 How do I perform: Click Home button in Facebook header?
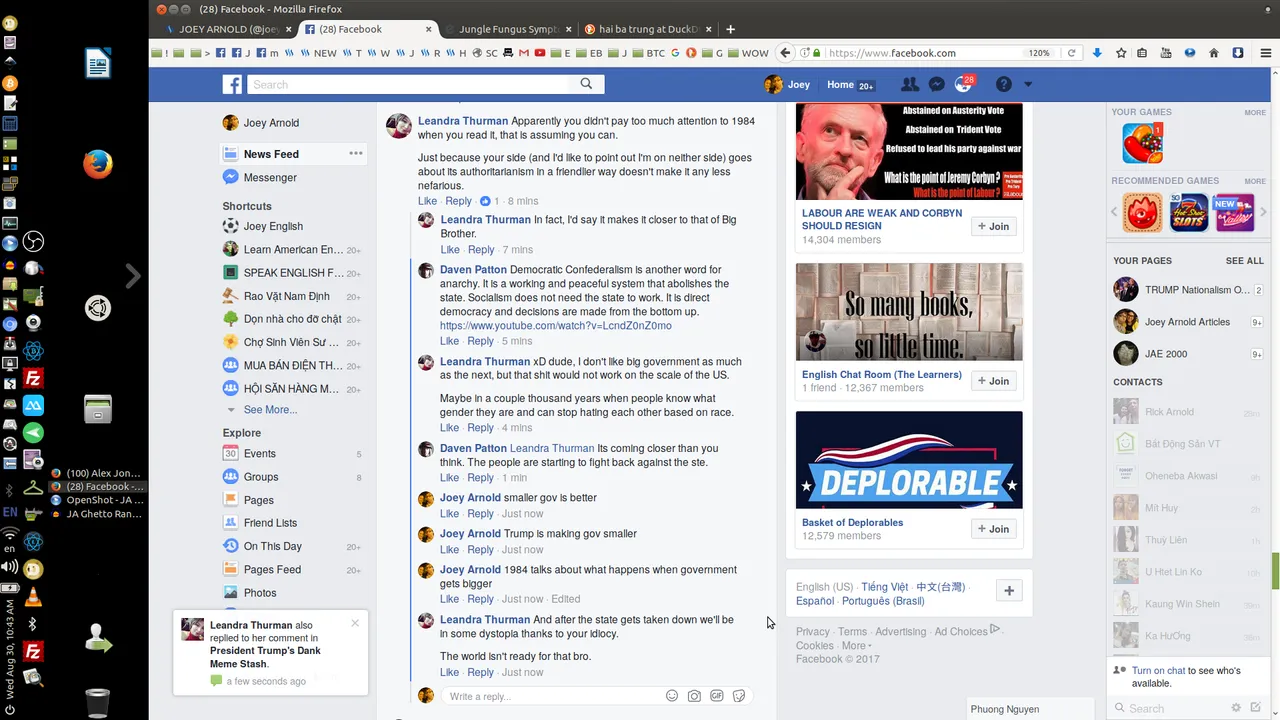(840, 85)
